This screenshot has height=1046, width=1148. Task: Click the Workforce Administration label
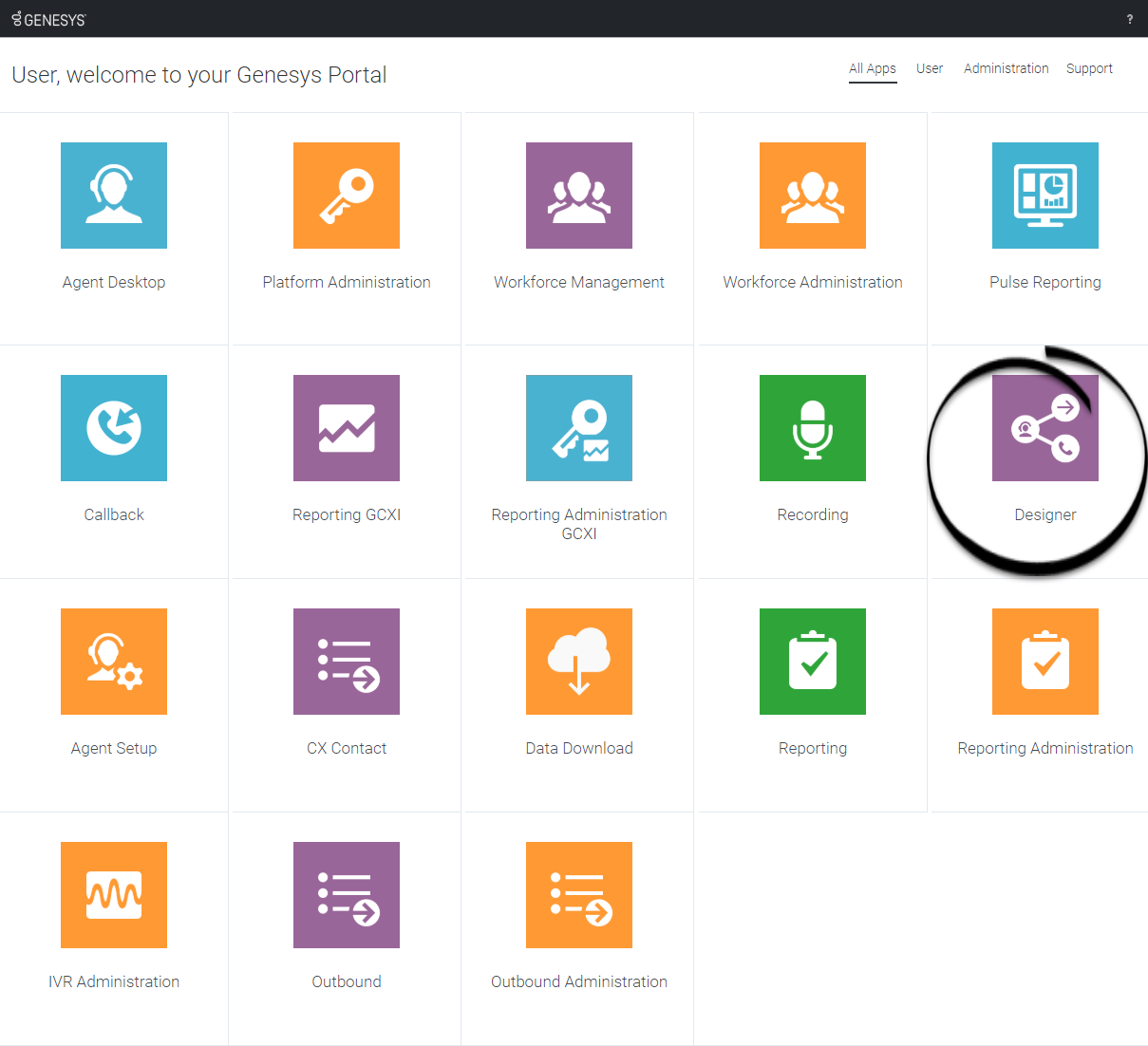tap(813, 282)
